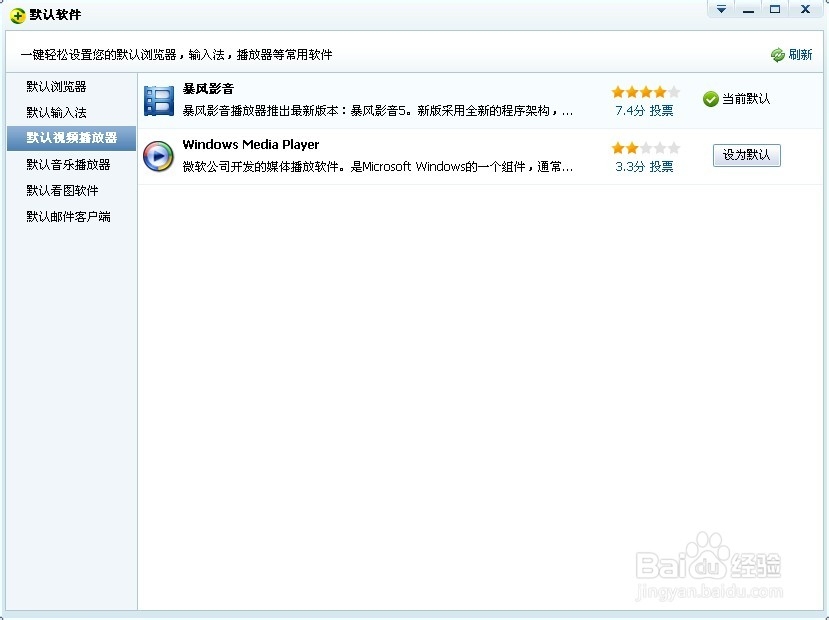Click the 当前默认 status label
Screen dimensions: 829x620
point(746,99)
